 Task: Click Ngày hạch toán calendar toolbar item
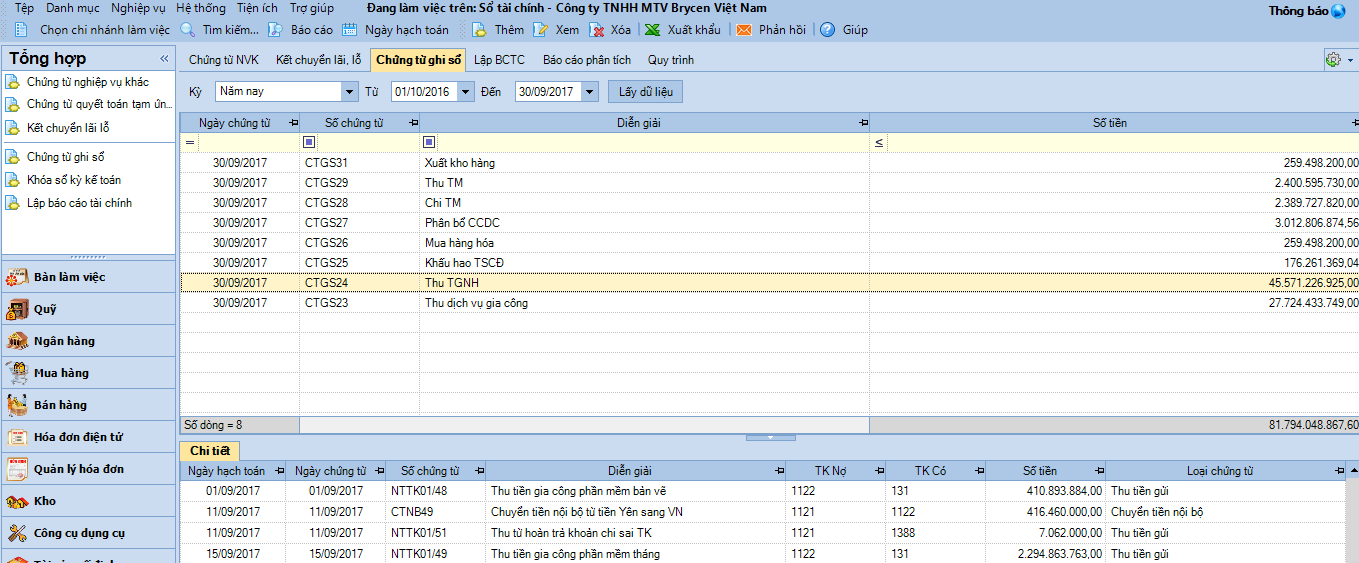[396, 30]
